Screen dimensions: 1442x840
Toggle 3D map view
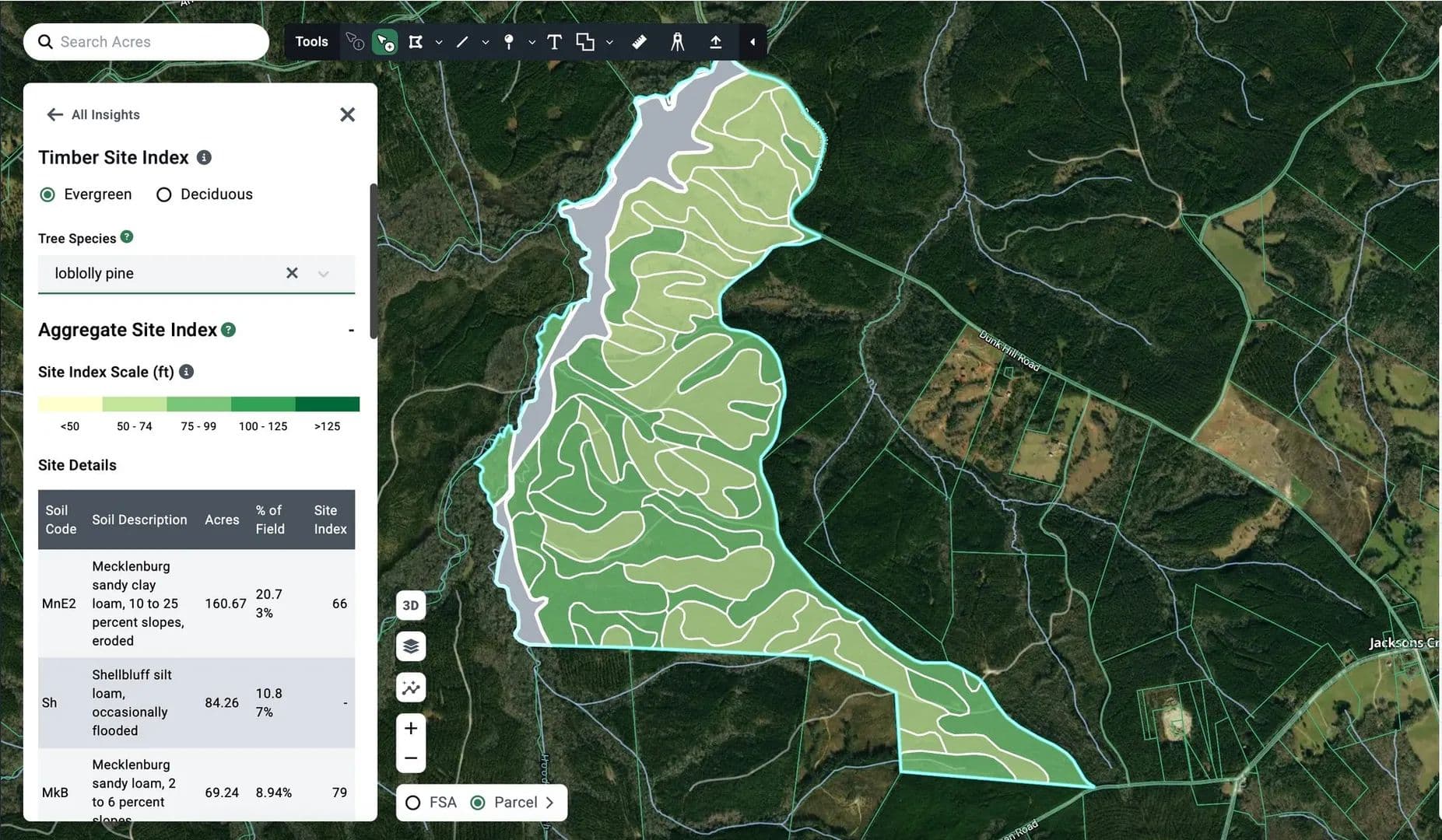(x=411, y=605)
